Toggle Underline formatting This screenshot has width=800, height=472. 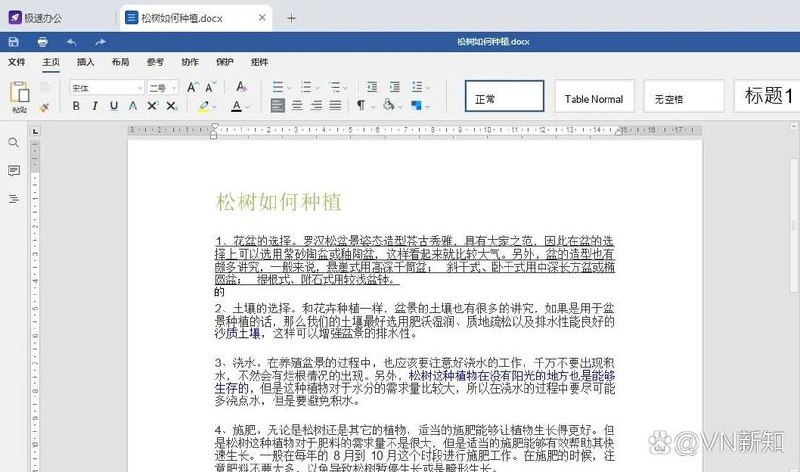tap(114, 106)
